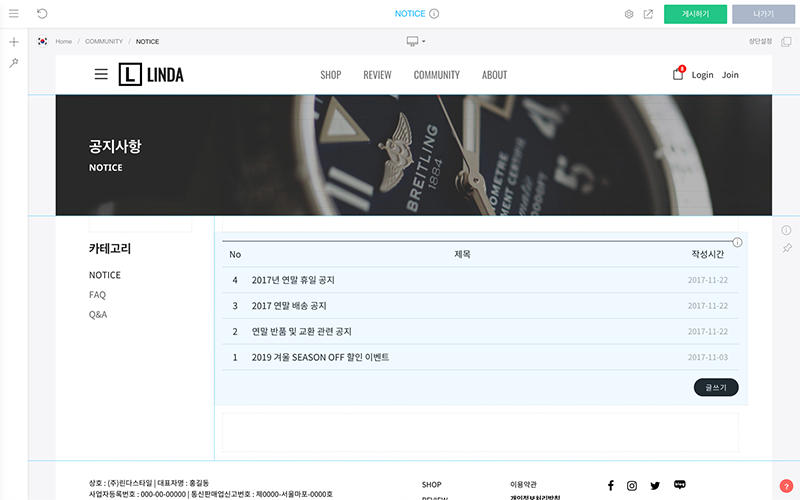Click the footer SHOP link
This screenshot has width=800, height=500.
[432, 485]
